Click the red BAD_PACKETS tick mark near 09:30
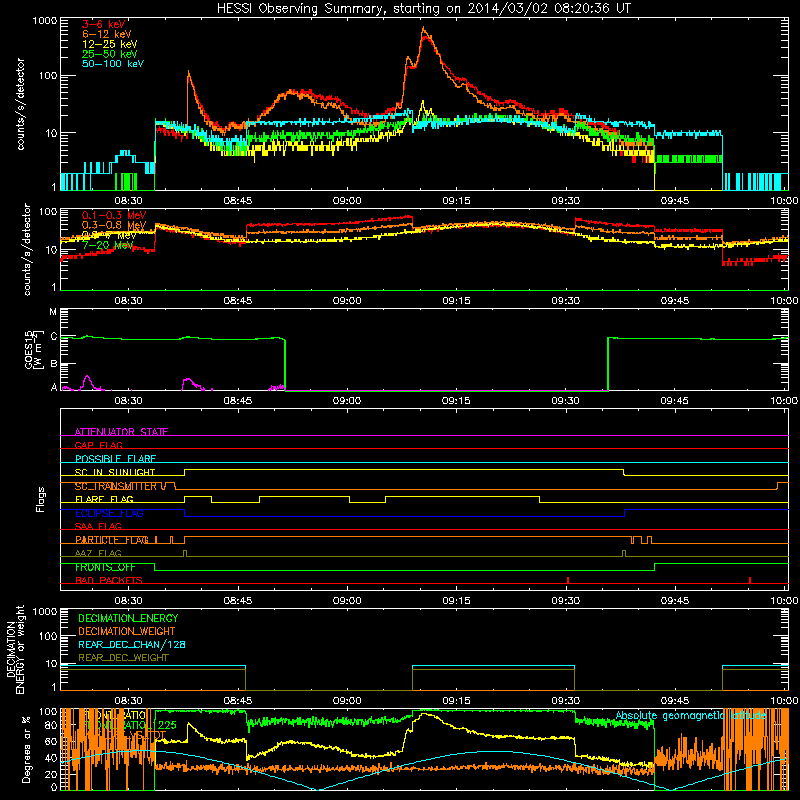Image resolution: width=800 pixels, height=800 pixels. click(x=568, y=580)
